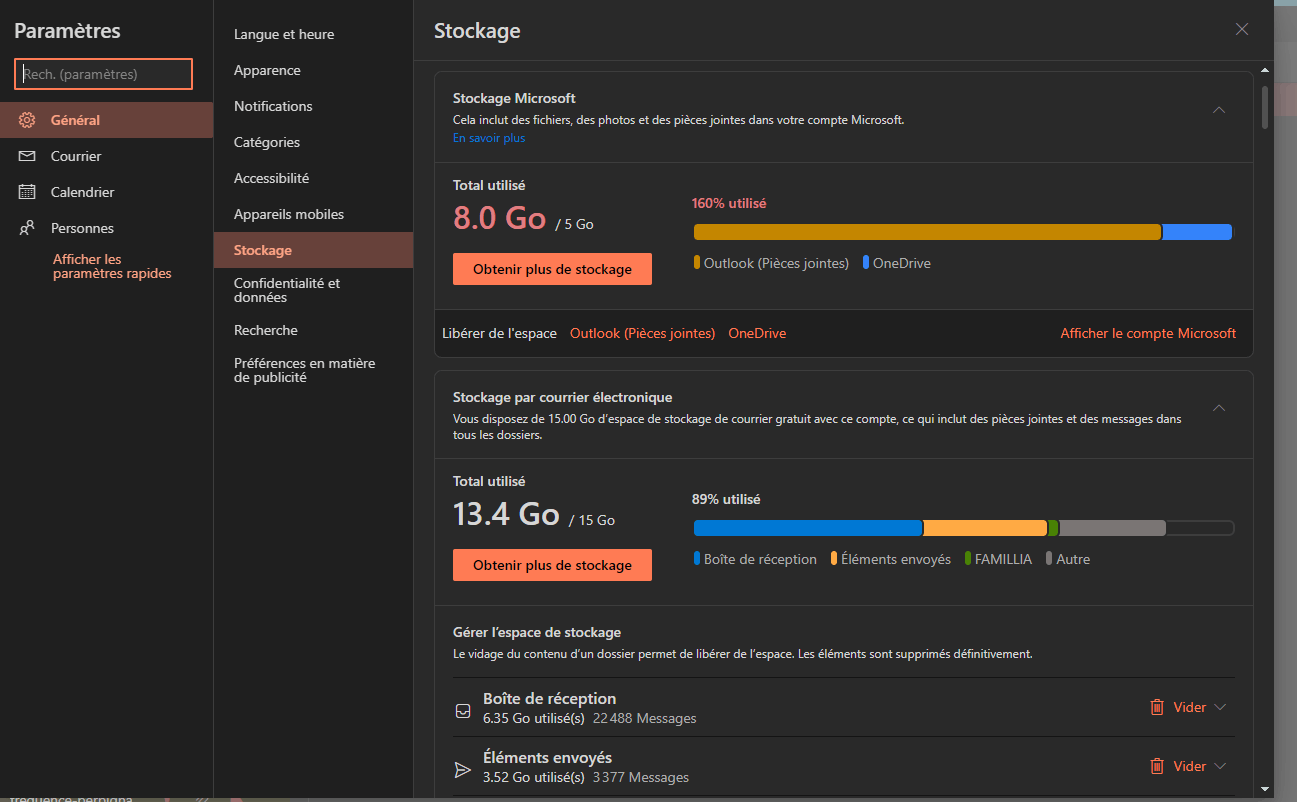Viewport: 1297px width, 802px height.
Task: Click the trash icon for Éléments envoyés
Action: pos(1157,766)
